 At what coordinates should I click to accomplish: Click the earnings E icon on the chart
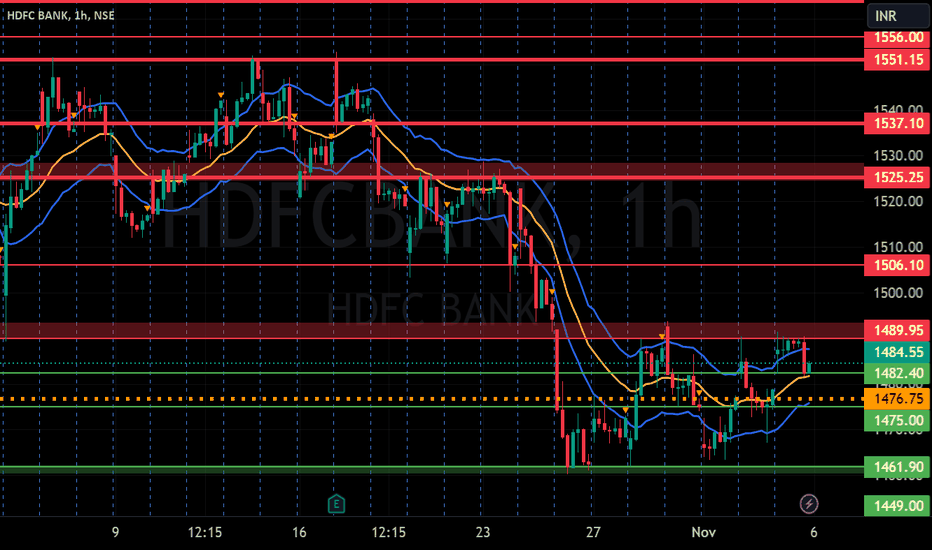[x=336, y=504]
